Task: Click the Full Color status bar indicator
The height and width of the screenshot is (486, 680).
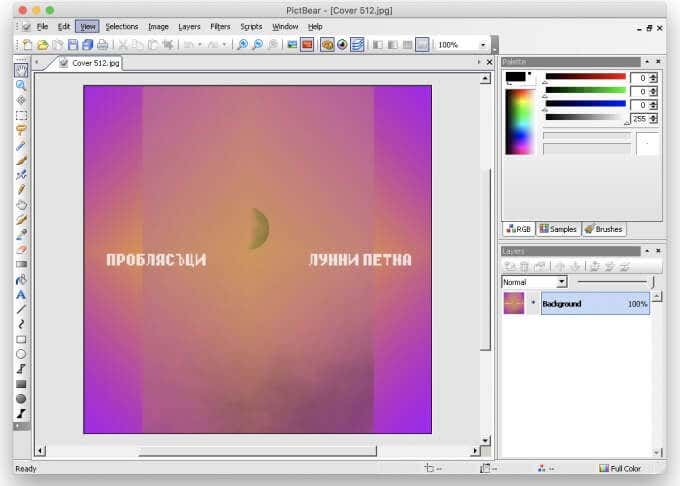Action: click(620, 469)
